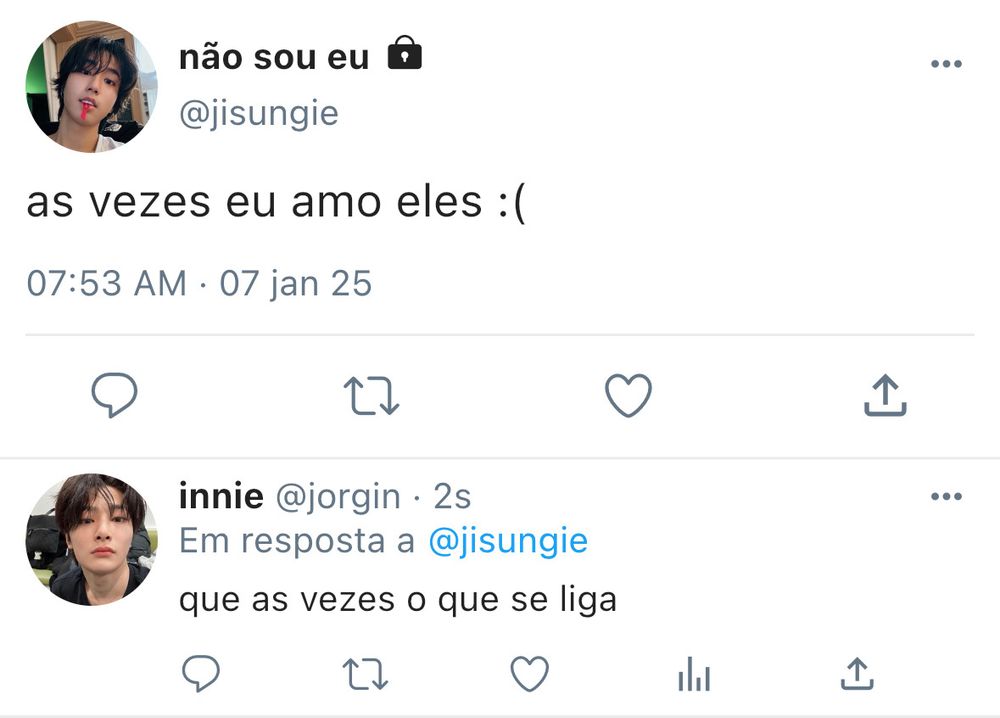The image size is (1000, 718).
Task: Open more options on innie's reply
Action: click(x=945, y=497)
